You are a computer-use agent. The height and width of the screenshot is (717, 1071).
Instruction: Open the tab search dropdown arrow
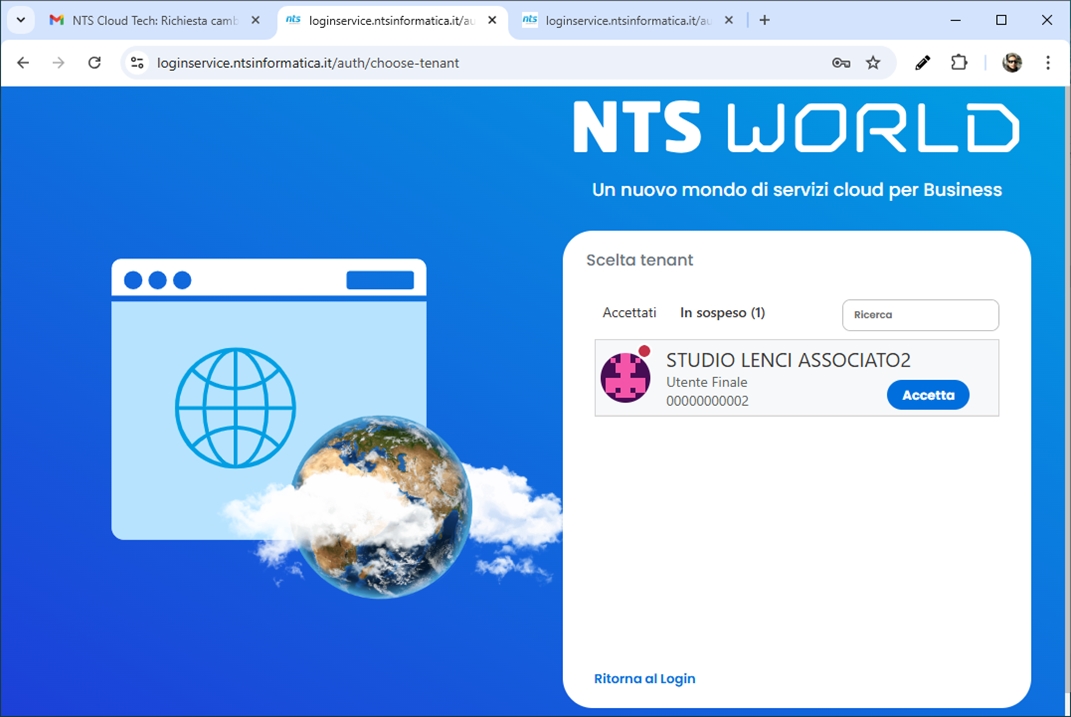pos(21,20)
